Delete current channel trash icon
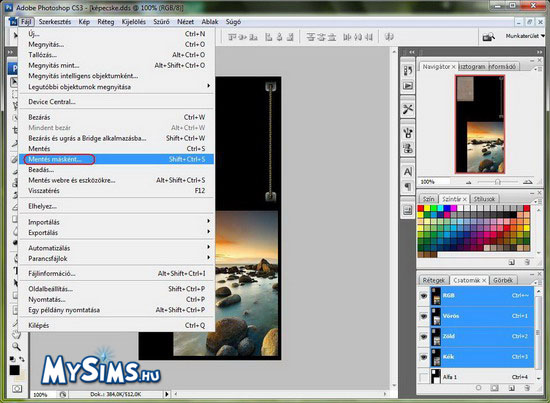Screen dimensions: 550x403 [x=527, y=388]
